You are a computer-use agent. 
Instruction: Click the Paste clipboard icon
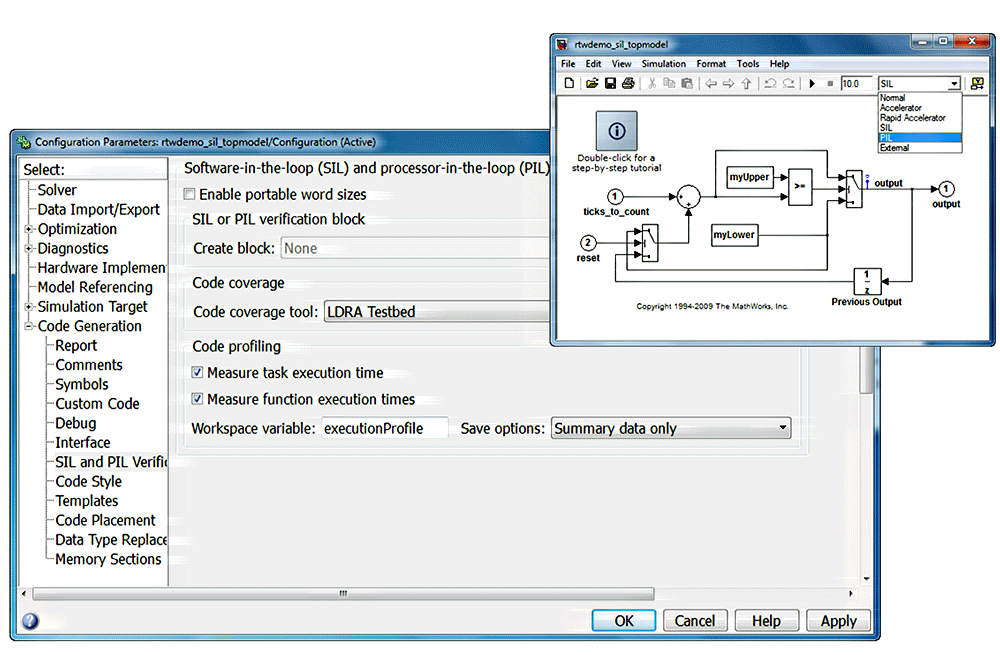(x=687, y=83)
